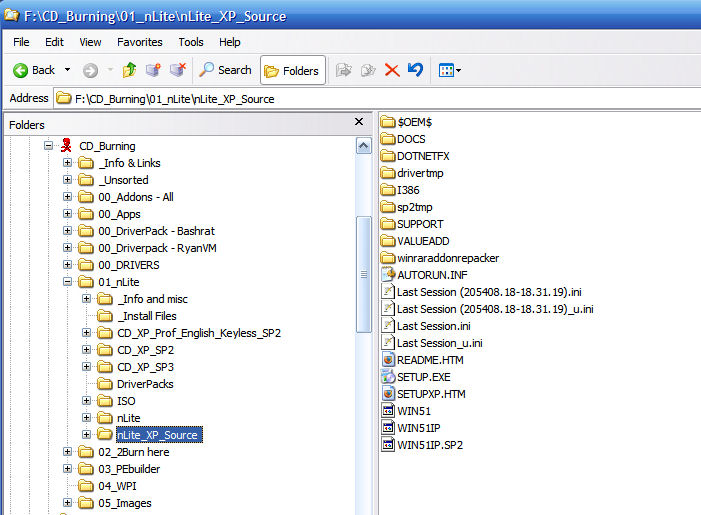Select the SETUPXP.HTM file icon
The image size is (701, 515).
tap(388, 393)
